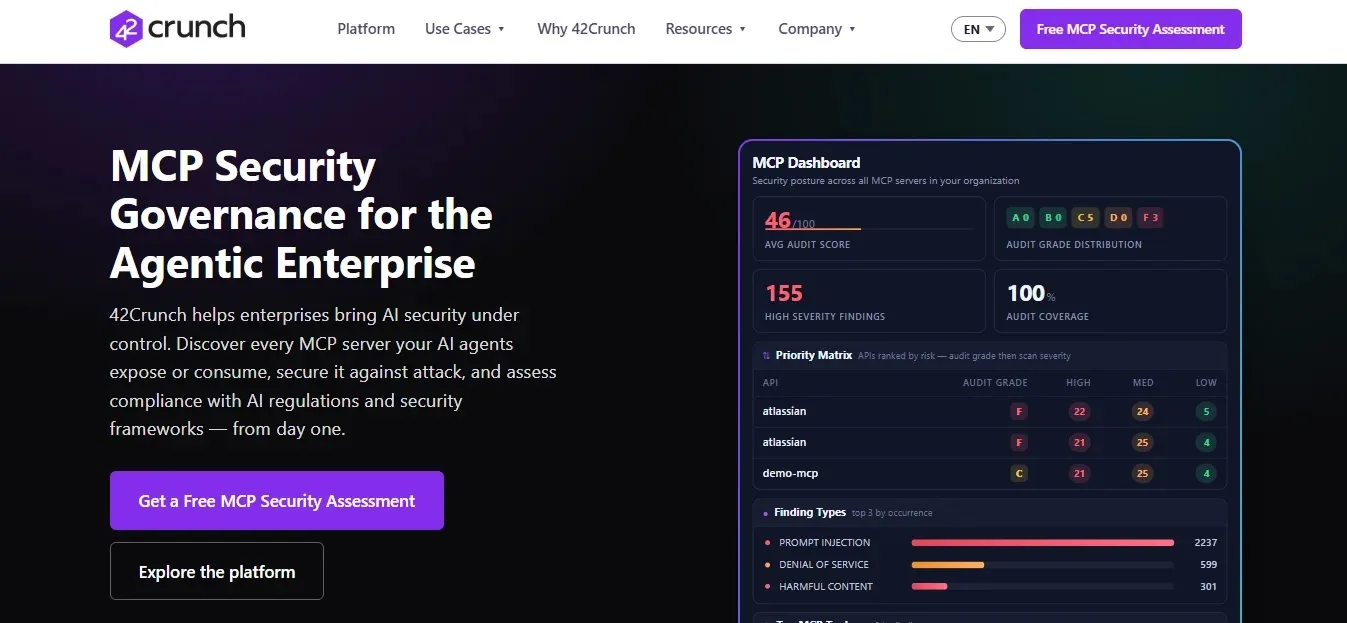1347x623 pixels.
Task: Click the 2237 occurrence count
Action: 1205,542
